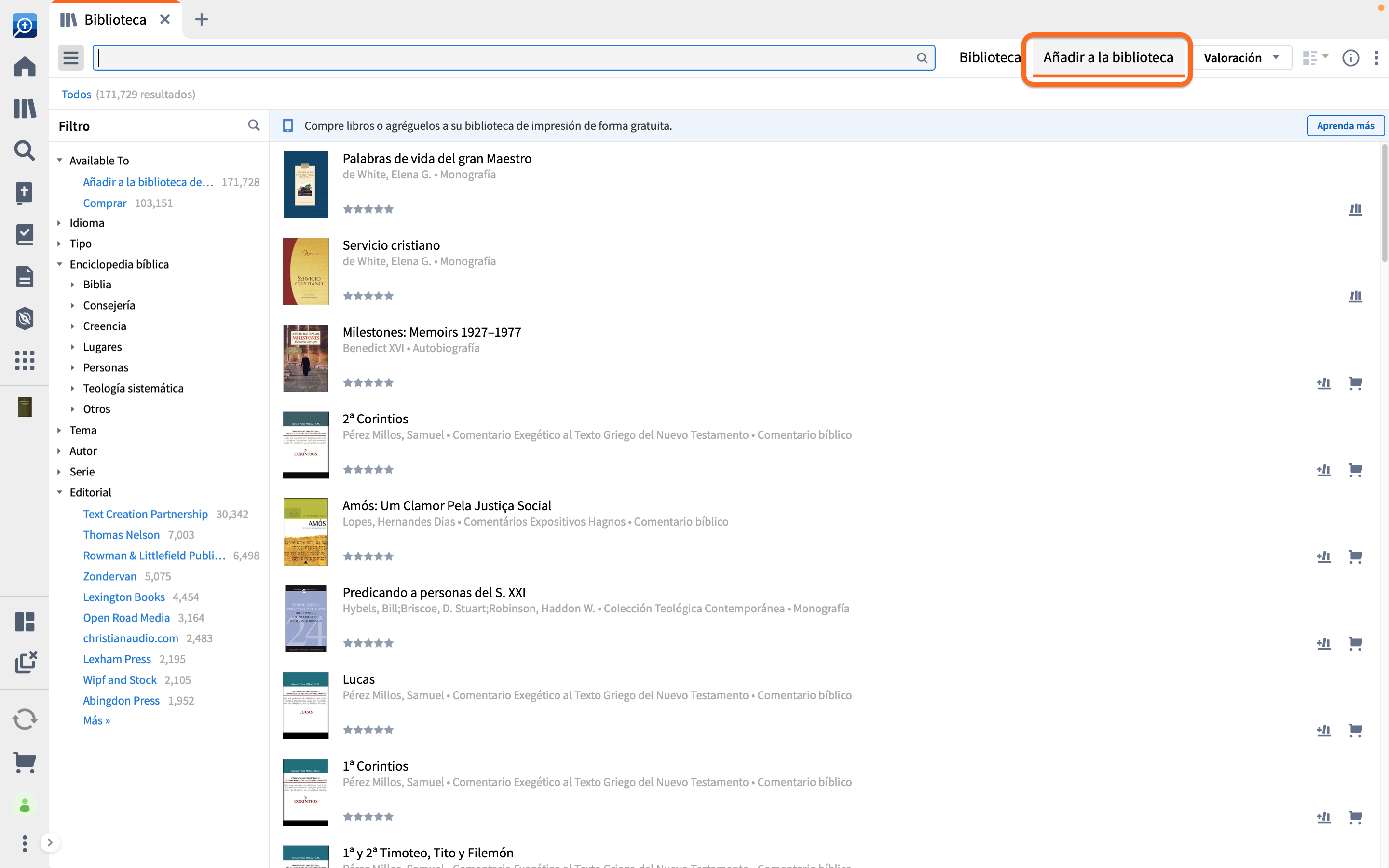Click the information panel icon
Screen dimensions: 1389x868
(x=1350, y=58)
